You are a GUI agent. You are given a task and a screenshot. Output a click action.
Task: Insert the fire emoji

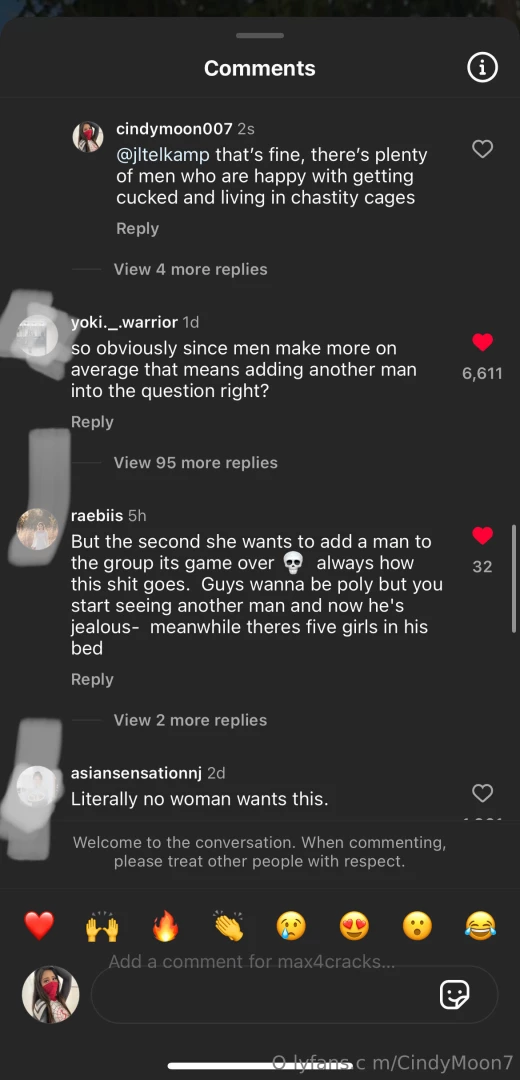click(165, 926)
